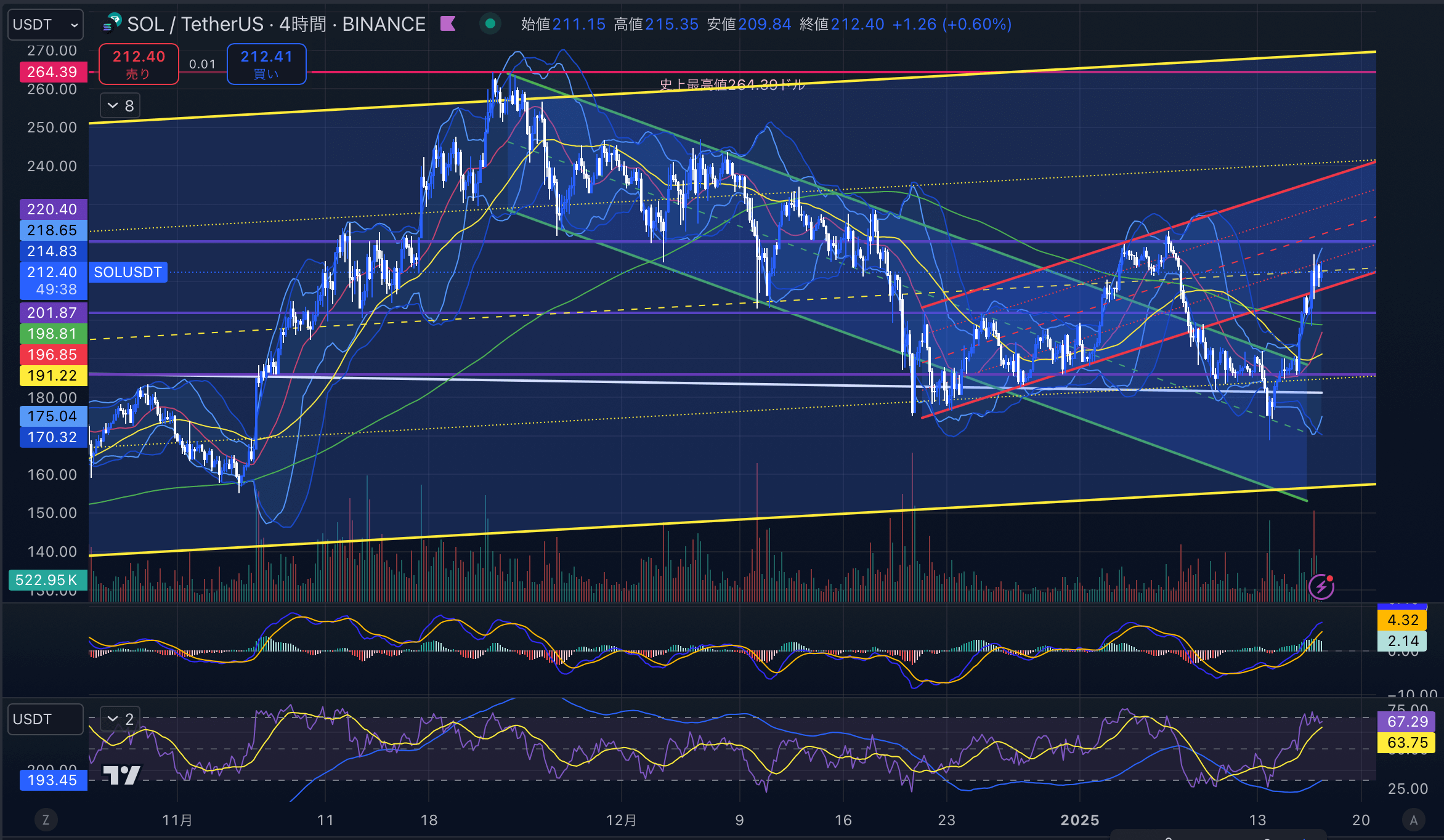
Task: Click the 193.45 blue label in lower pane
Action: tap(53, 780)
